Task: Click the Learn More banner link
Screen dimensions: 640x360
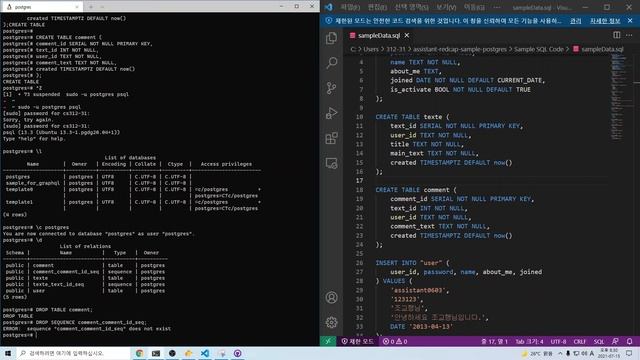Action: pyautogui.click(x=605, y=20)
